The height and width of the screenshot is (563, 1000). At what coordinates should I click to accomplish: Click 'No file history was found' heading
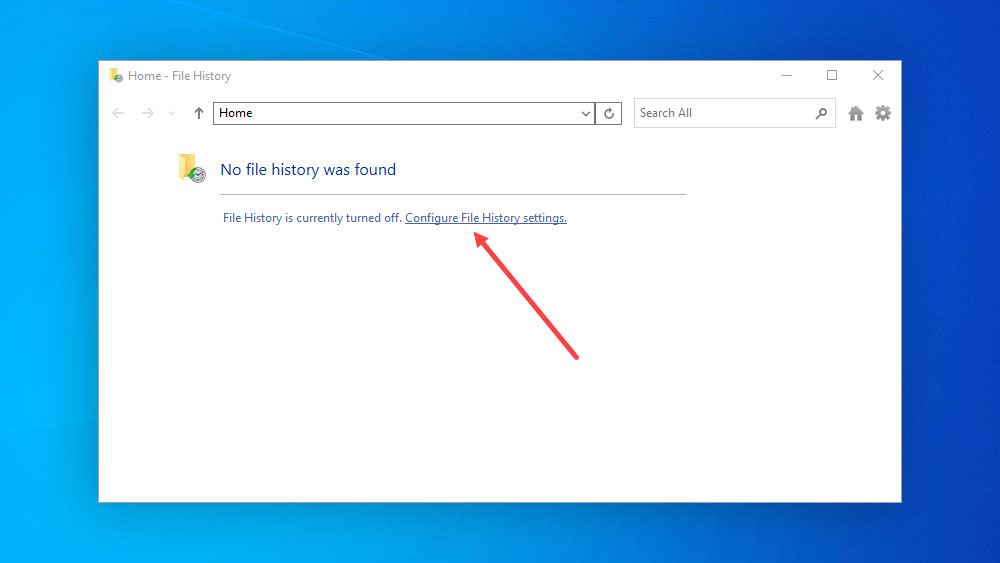click(x=308, y=170)
